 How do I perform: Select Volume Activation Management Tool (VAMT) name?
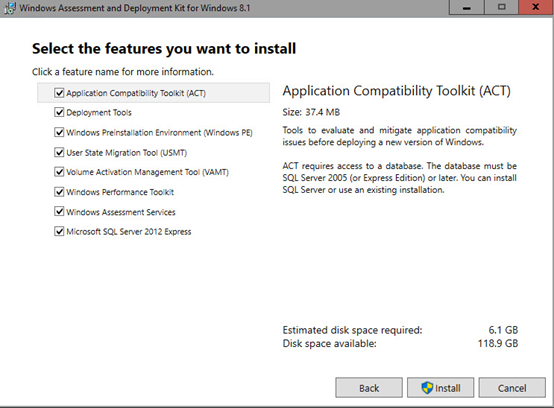coord(147,172)
